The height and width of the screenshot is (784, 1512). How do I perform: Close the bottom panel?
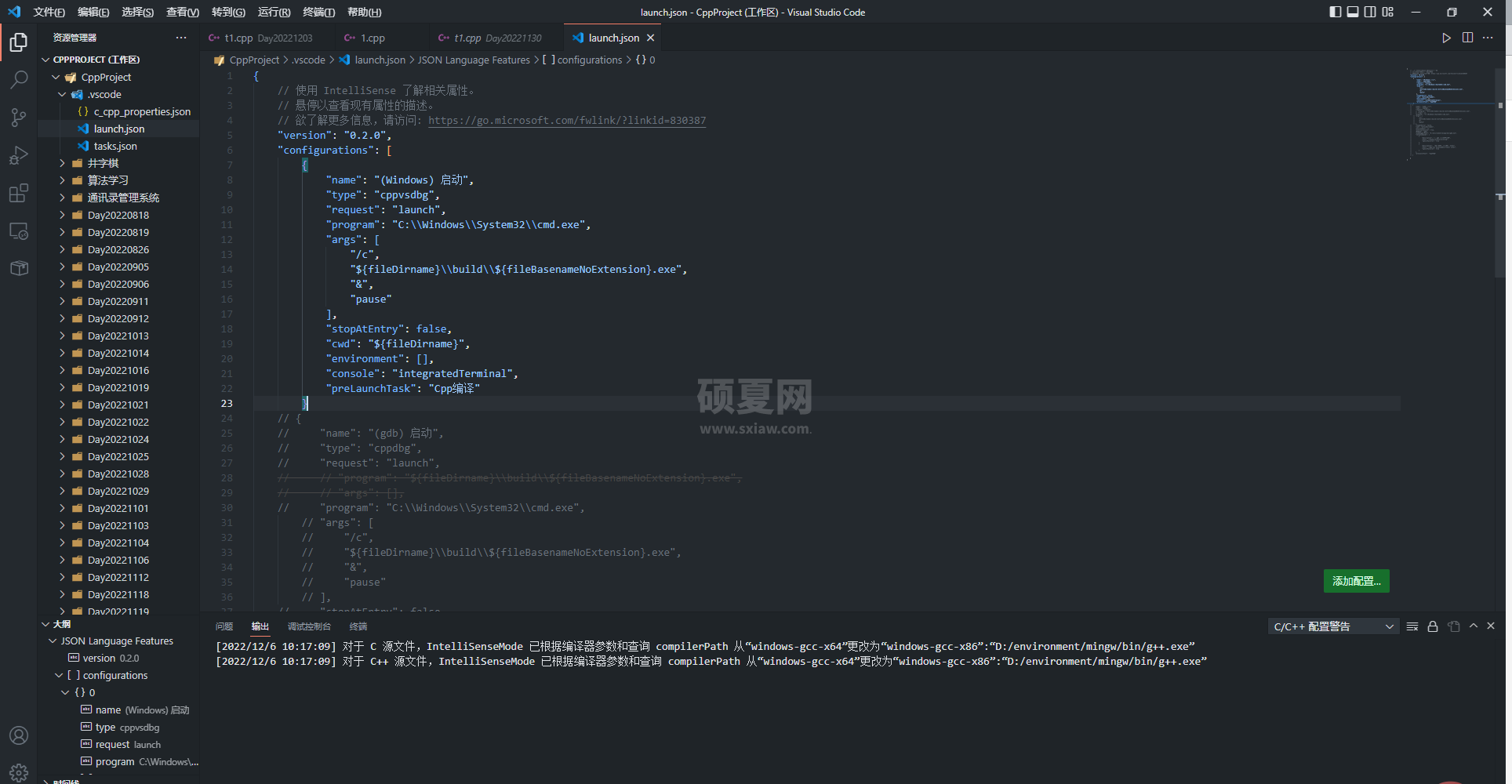1491,626
